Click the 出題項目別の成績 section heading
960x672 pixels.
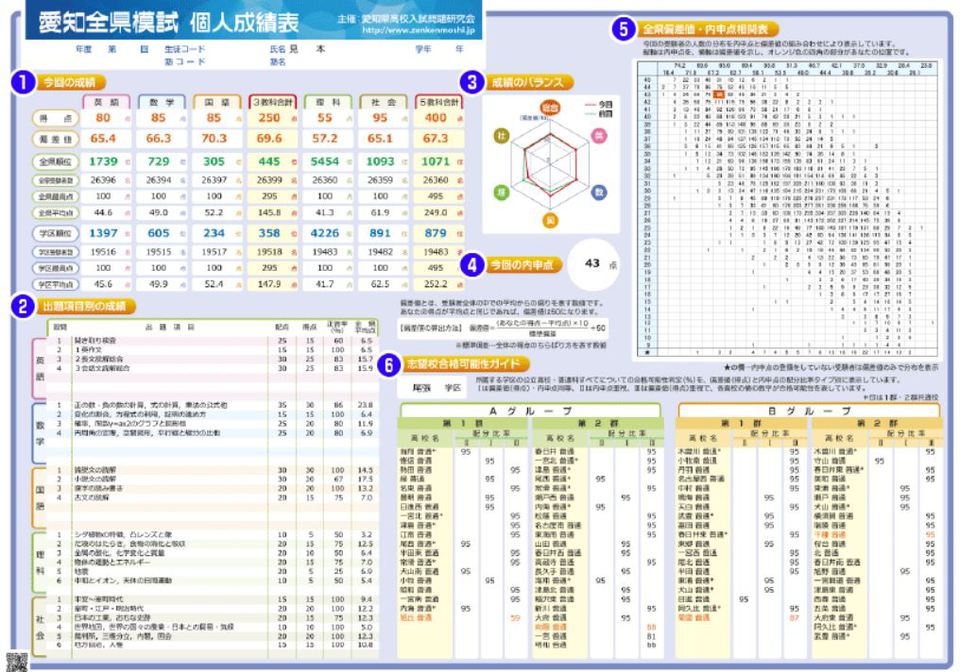[x=85, y=306]
